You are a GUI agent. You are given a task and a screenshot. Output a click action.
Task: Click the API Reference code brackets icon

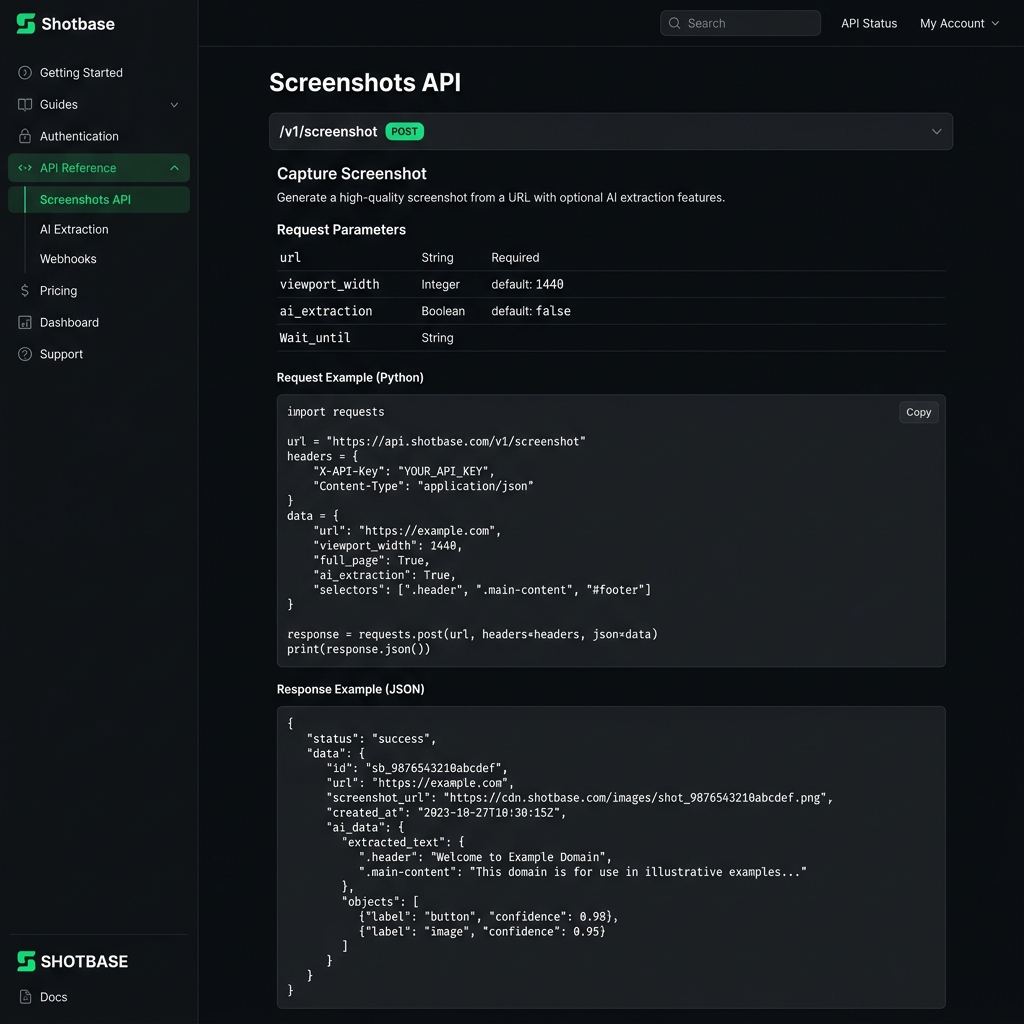pos(25,168)
